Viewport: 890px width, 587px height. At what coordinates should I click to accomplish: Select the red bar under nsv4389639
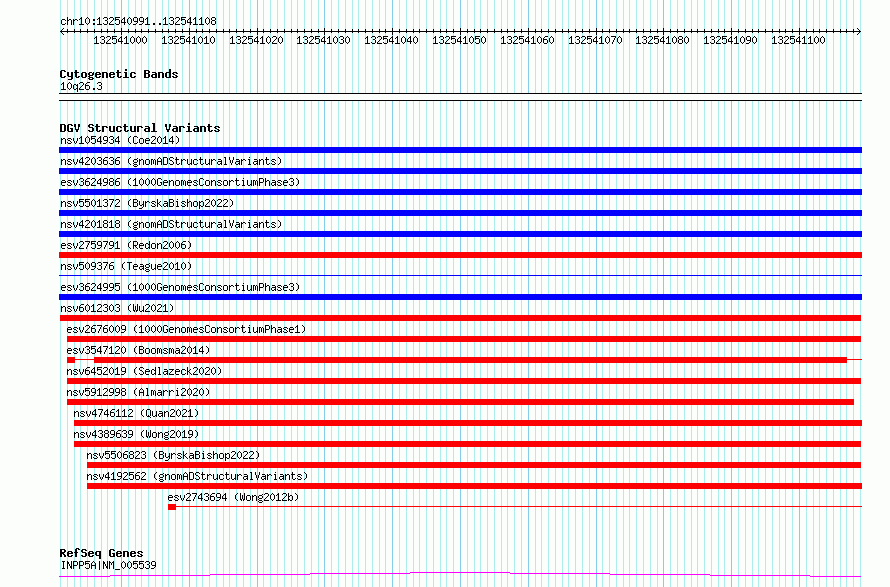point(467,444)
